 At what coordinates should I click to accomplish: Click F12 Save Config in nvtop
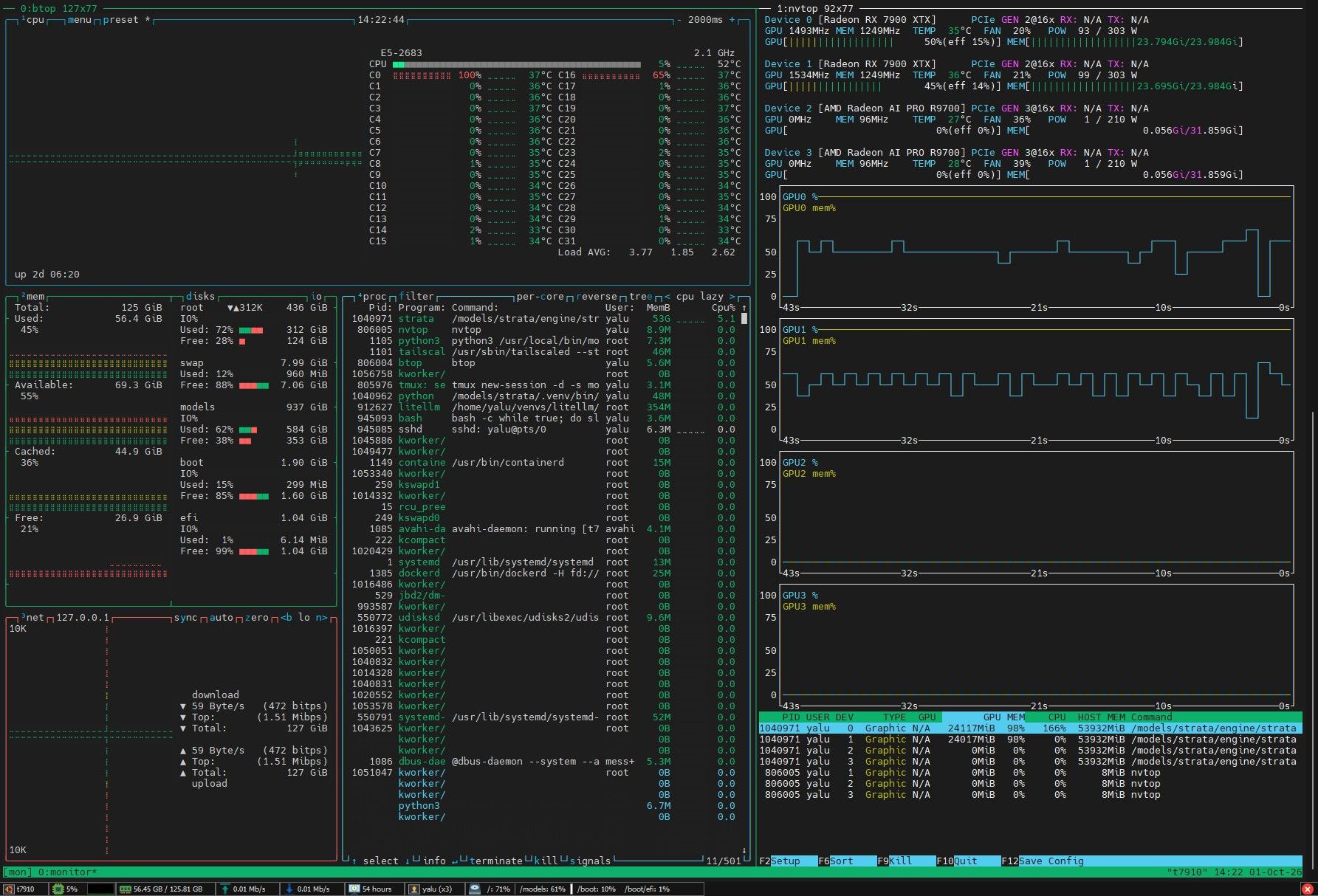pyautogui.click(x=1043, y=861)
